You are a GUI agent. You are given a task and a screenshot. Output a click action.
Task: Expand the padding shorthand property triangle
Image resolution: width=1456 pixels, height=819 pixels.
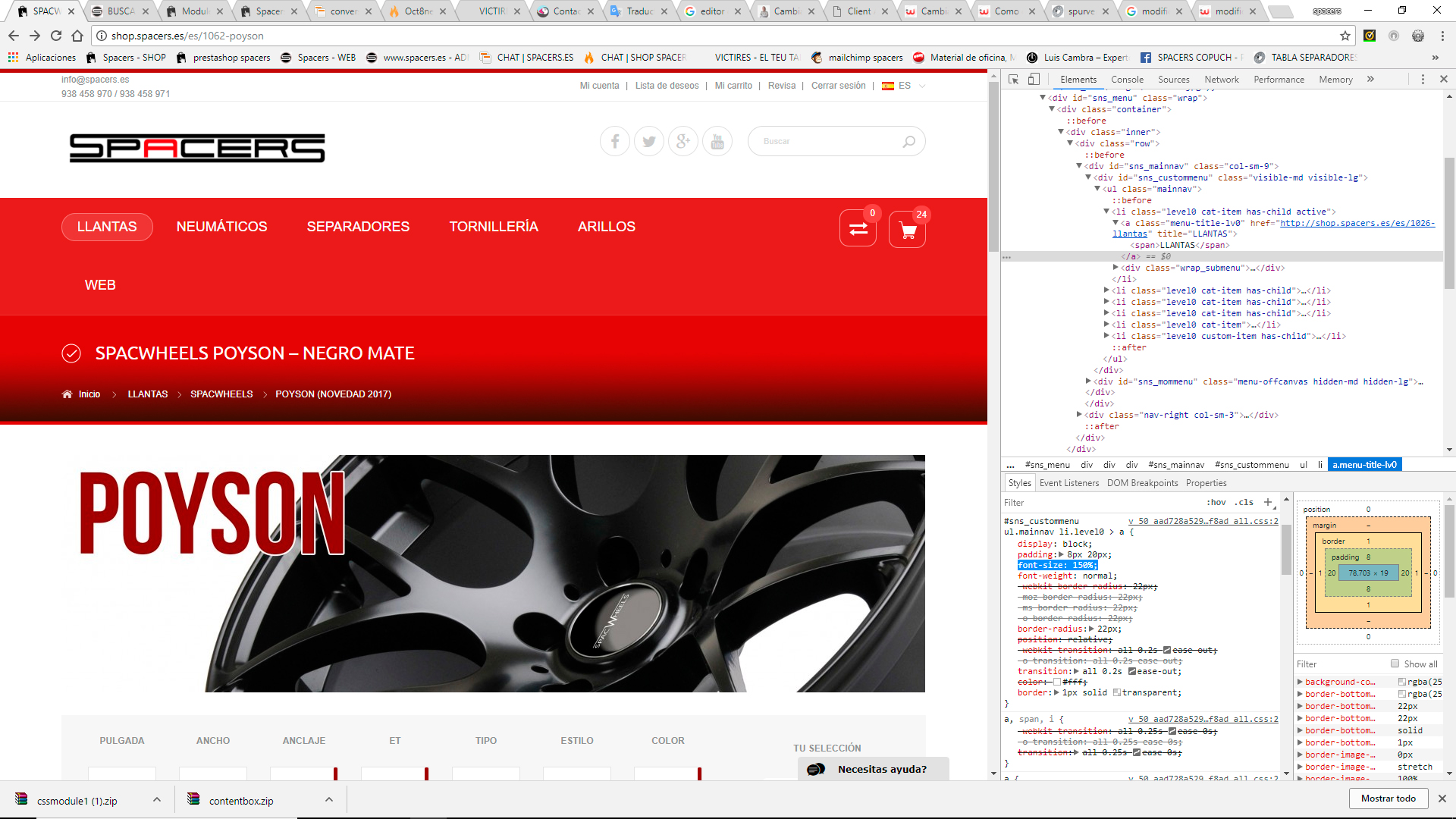1061,554
